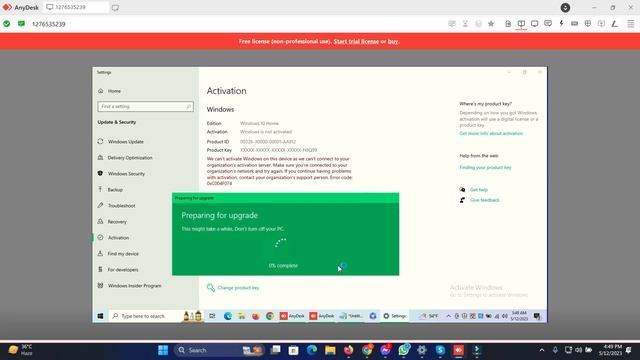Select For developers in the sidebar
This screenshot has height=360, width=640.
click(x=118, y=269)
